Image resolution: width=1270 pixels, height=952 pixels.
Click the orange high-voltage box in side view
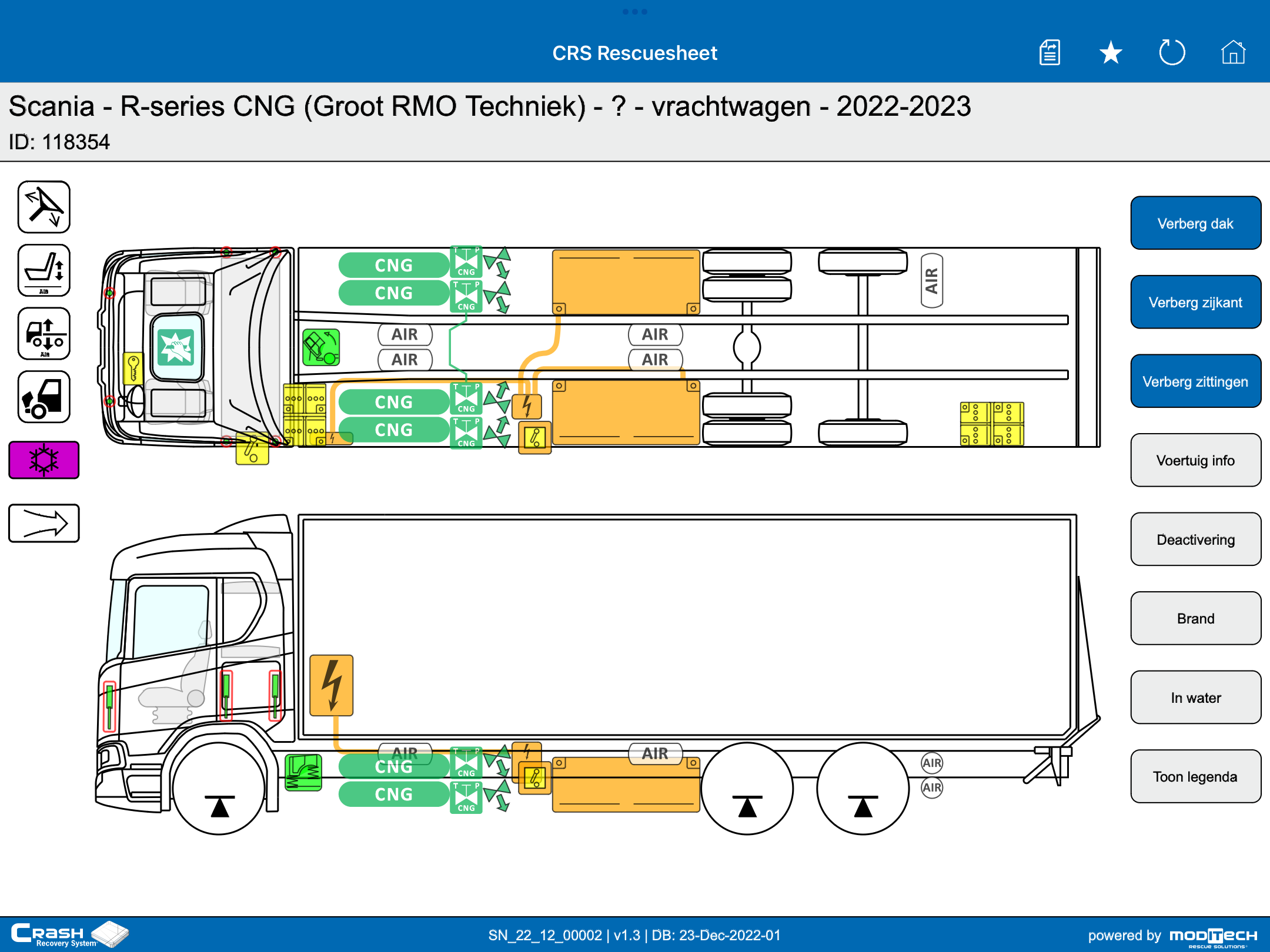[x=332, y=685]
